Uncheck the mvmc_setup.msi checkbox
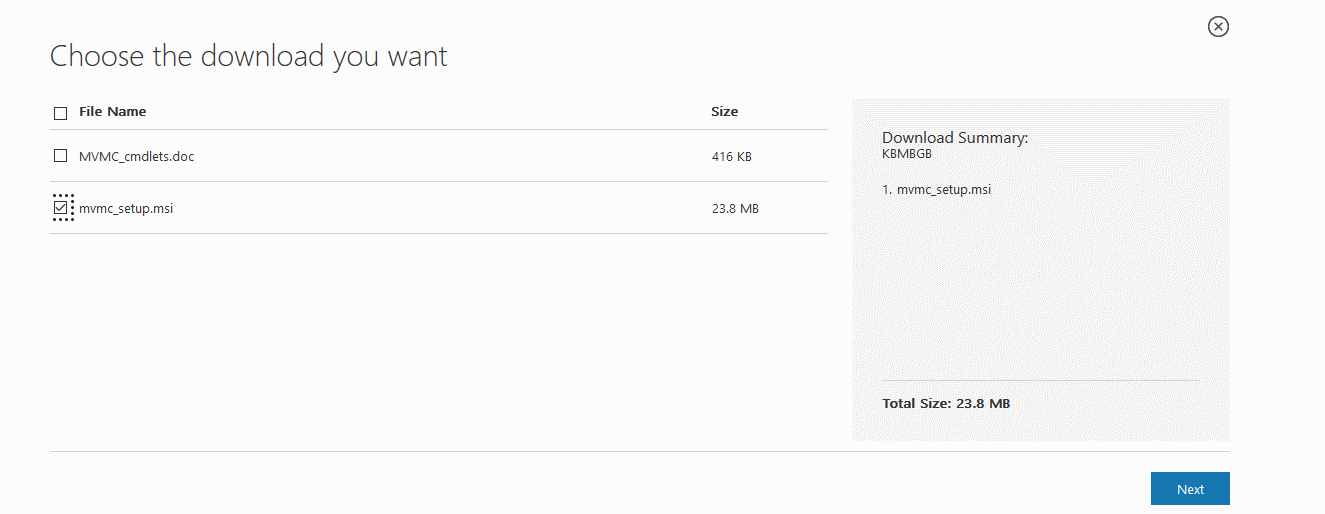The image size is (1325, 514). pyautogui.click(x=61, y=208)
